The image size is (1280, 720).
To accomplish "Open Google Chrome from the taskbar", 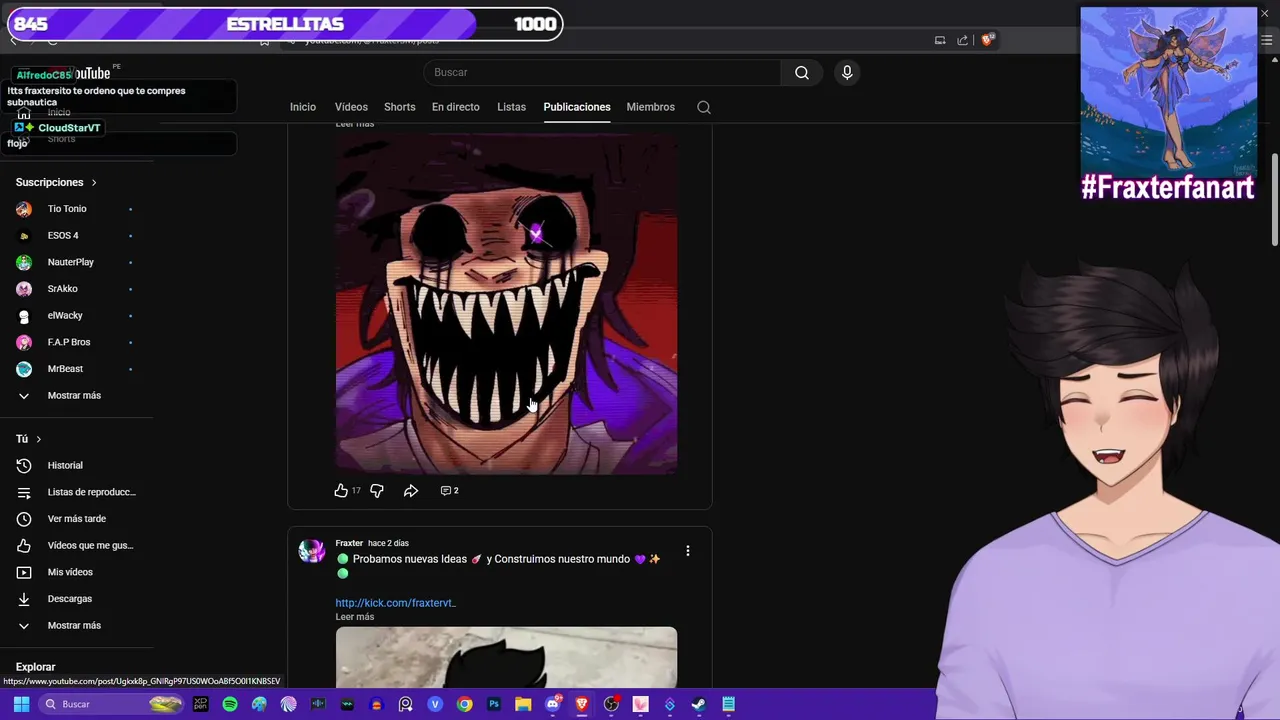I will click(465, 704).
